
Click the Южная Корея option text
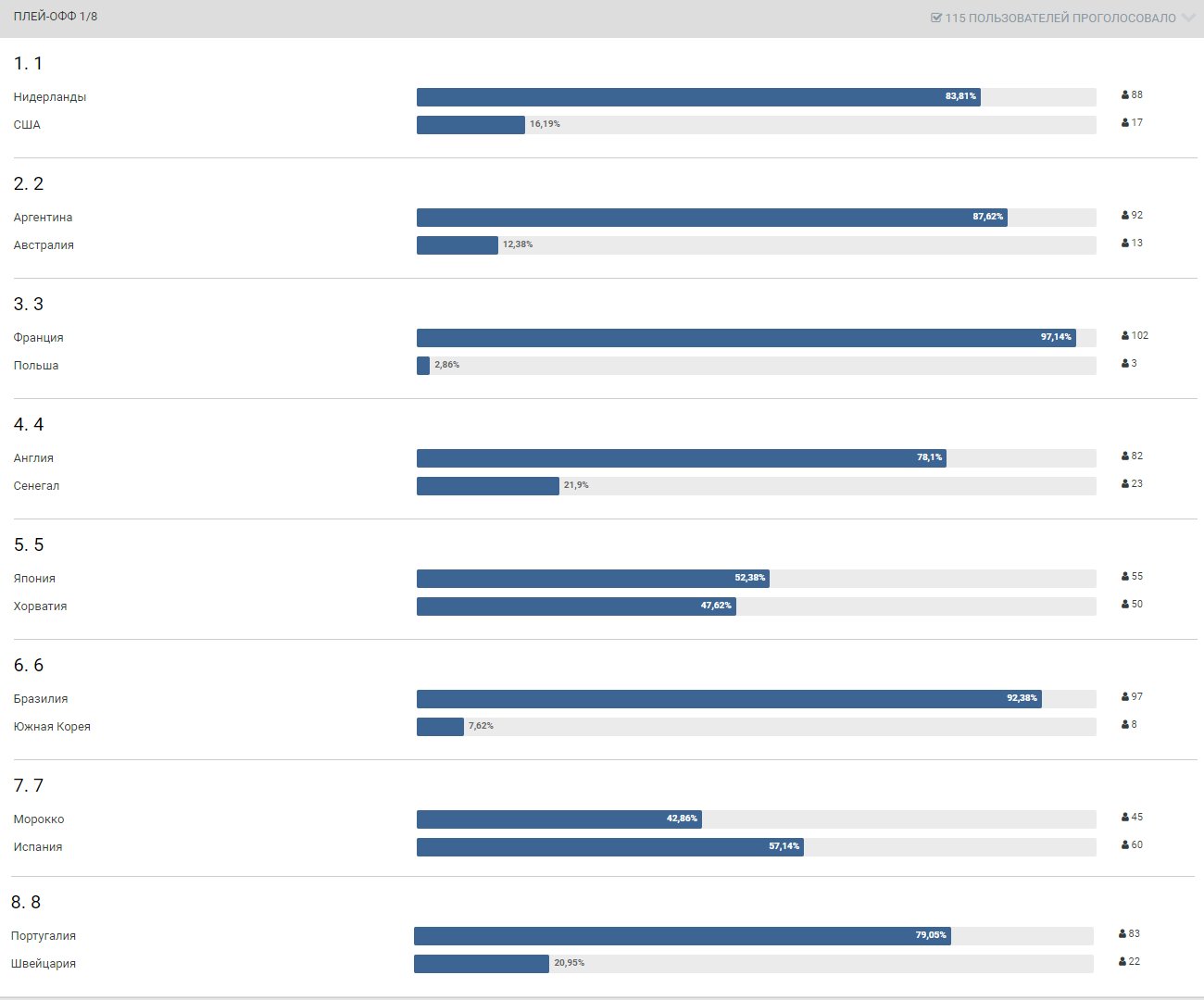tap(52, 727)
